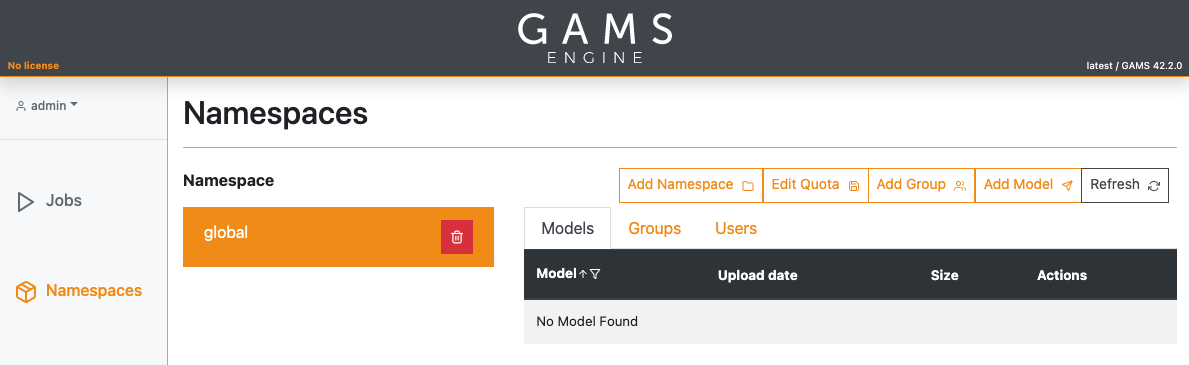Select the global namespace row
1189x365 pixels.
click(338, 237)
